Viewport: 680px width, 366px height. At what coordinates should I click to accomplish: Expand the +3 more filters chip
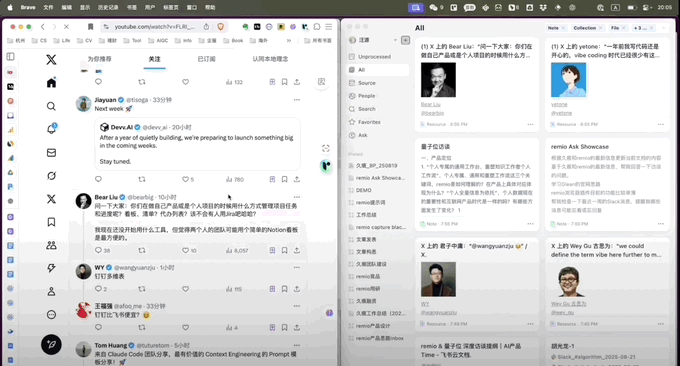[644, 28]
